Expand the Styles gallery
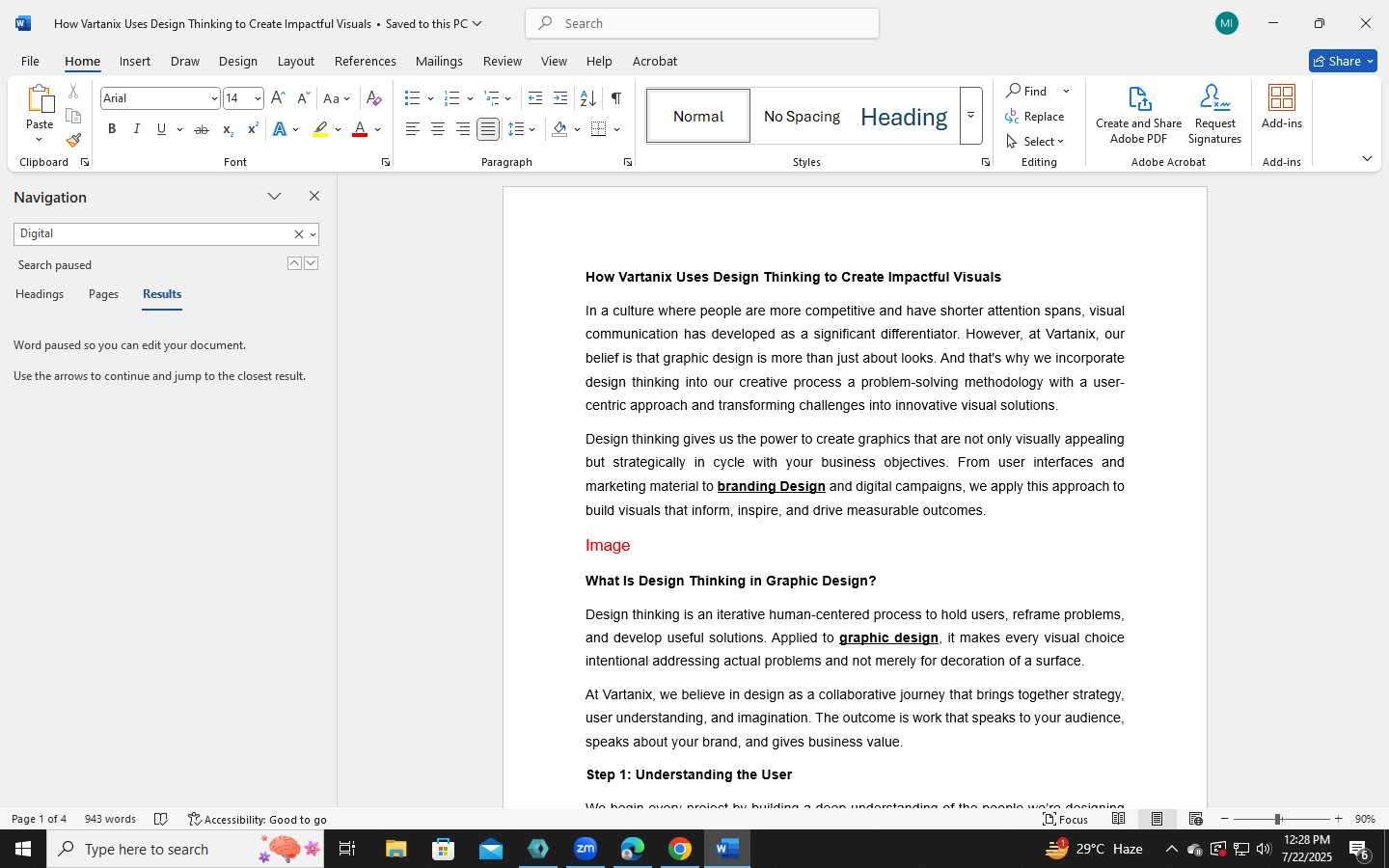The width and height of the screenshot is (1389, 868). pyautogui.click(x=970, y=116)
